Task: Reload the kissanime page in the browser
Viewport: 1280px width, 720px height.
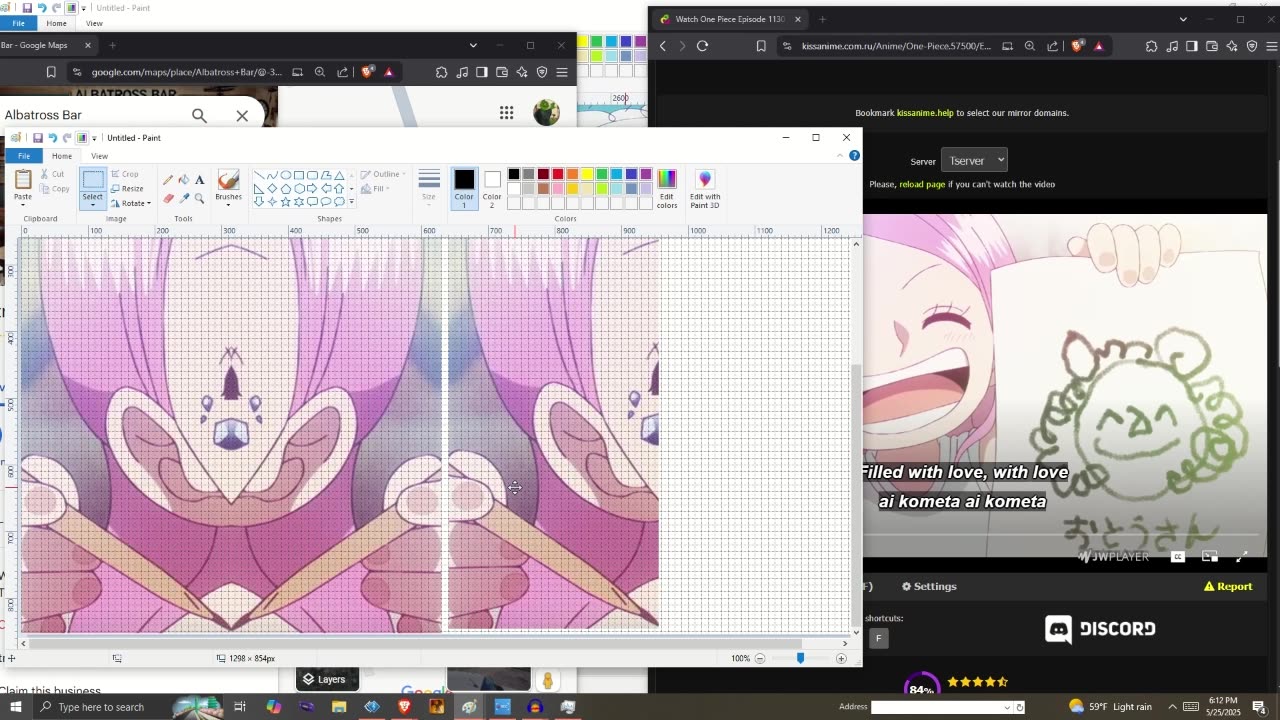Action: pyautogui.click(x=702, y=46)
